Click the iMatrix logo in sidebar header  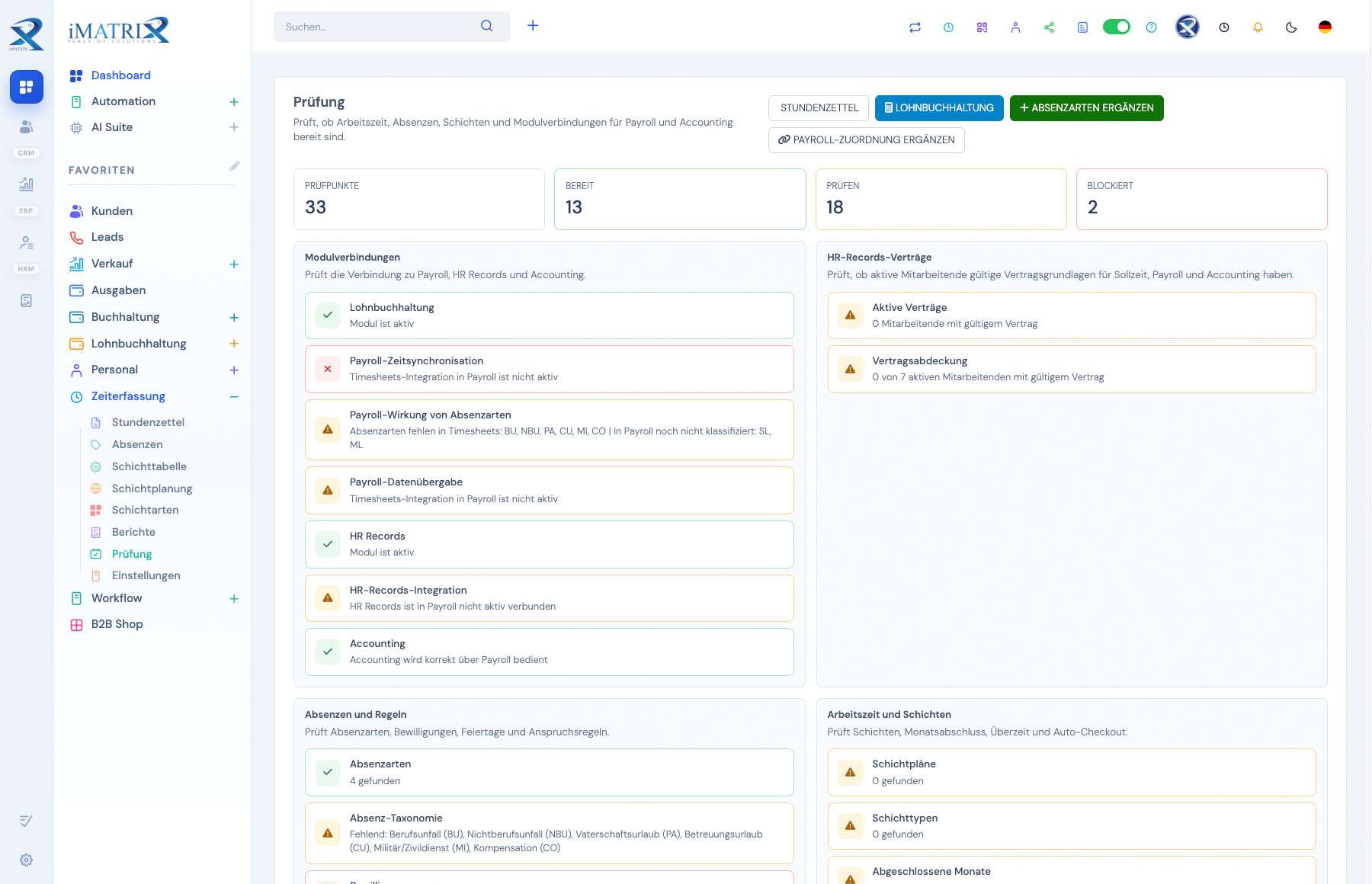pyautogui.click(x=119, y=31)
